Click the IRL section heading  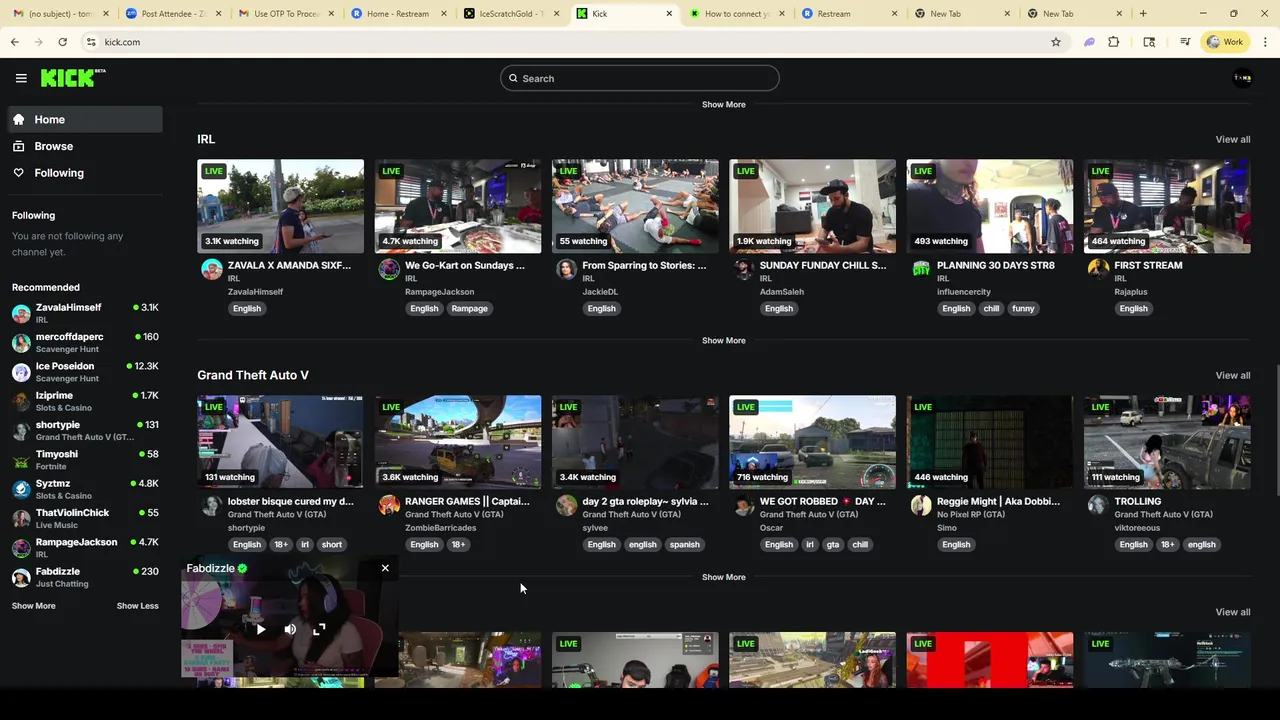point(206,139)
